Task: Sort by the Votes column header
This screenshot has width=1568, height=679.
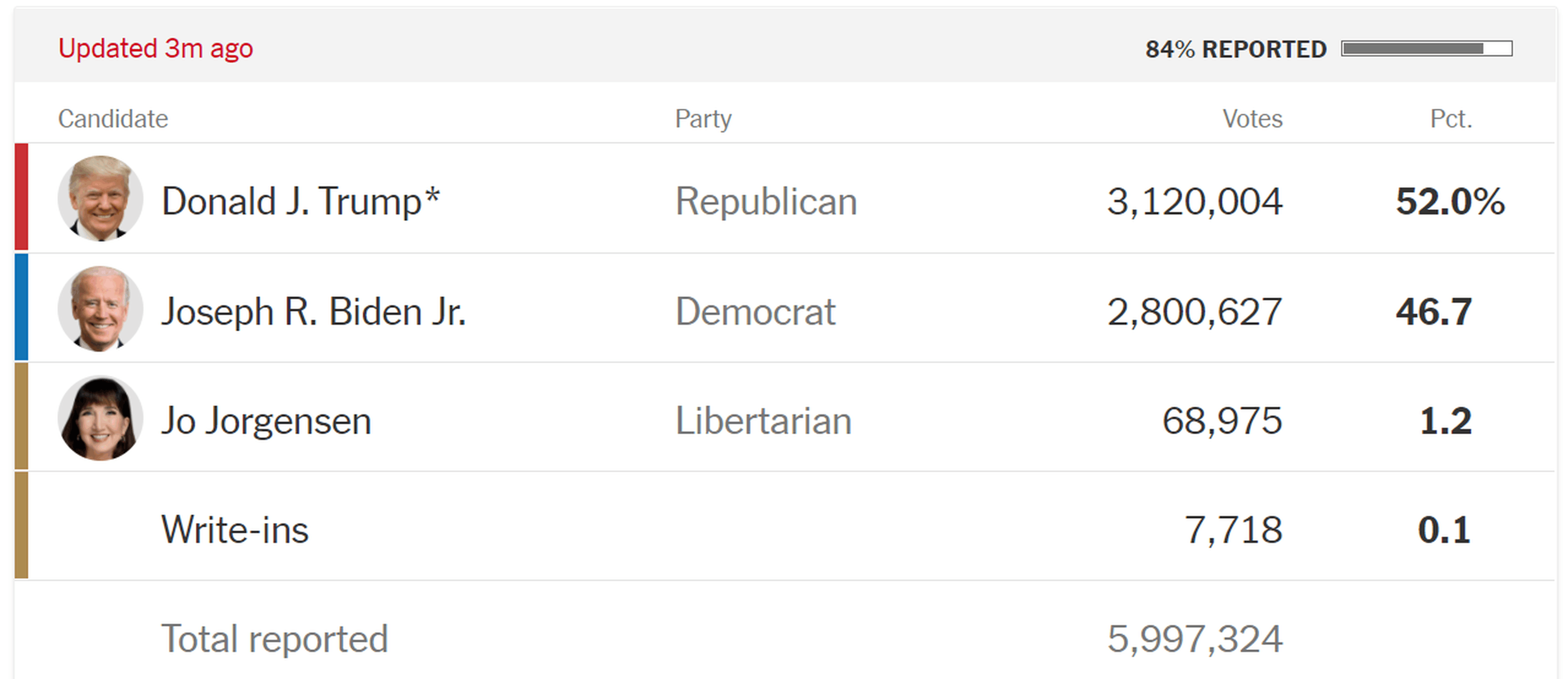Action: click(1252, 118)
